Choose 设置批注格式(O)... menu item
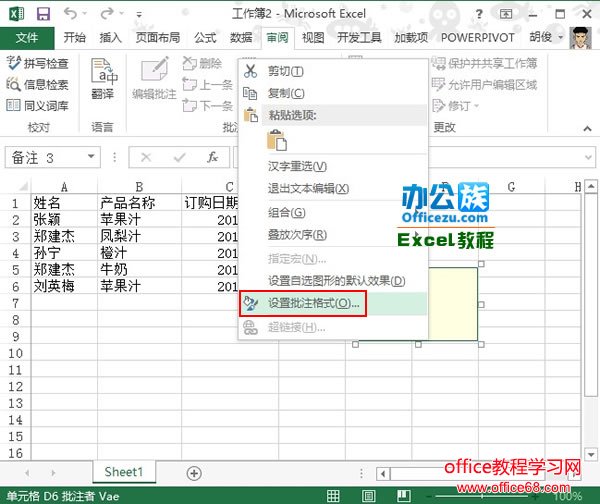The width and height of the screenshot is (600, 504). click(333, 303)
